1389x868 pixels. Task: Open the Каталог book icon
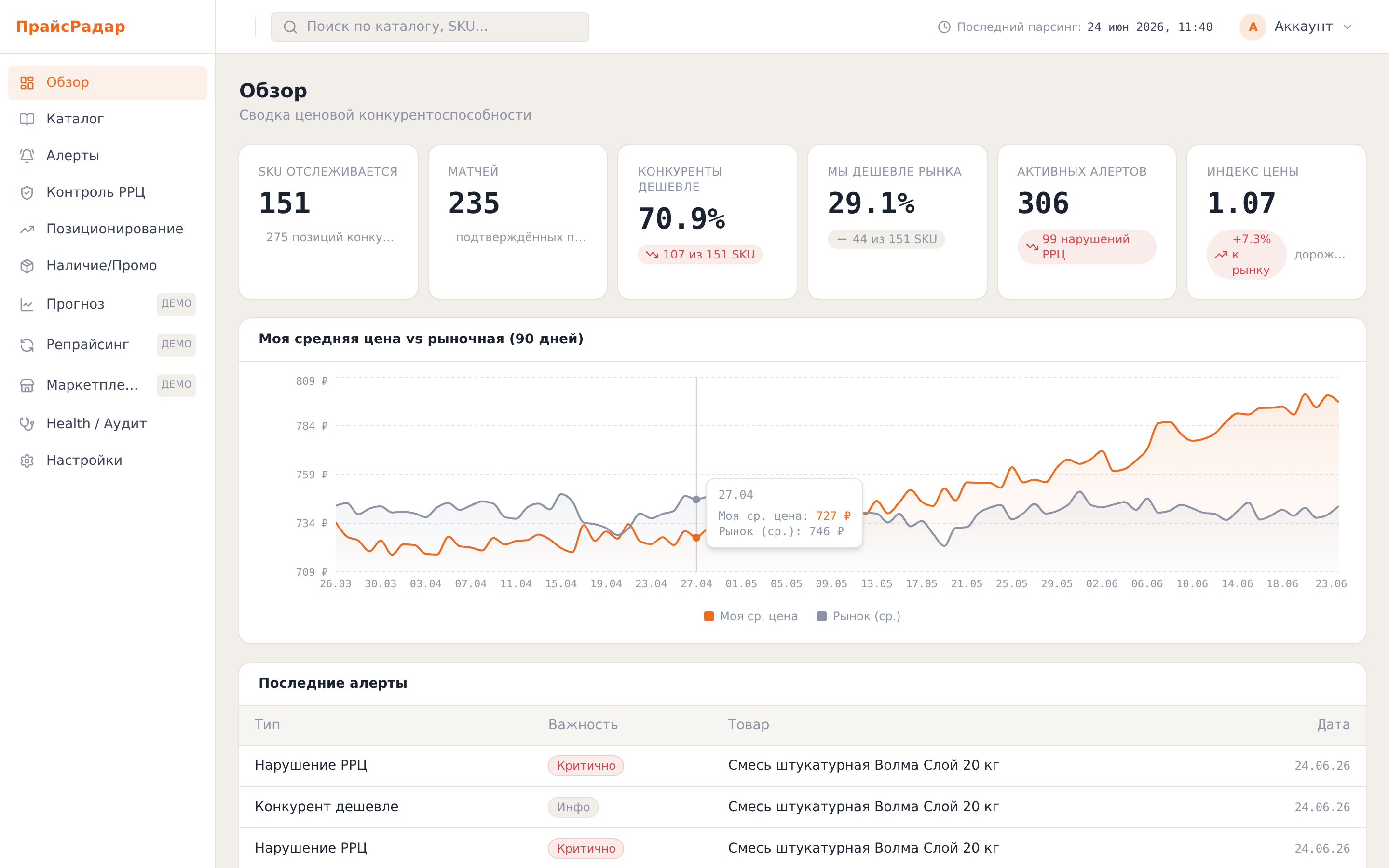[27, 119]
